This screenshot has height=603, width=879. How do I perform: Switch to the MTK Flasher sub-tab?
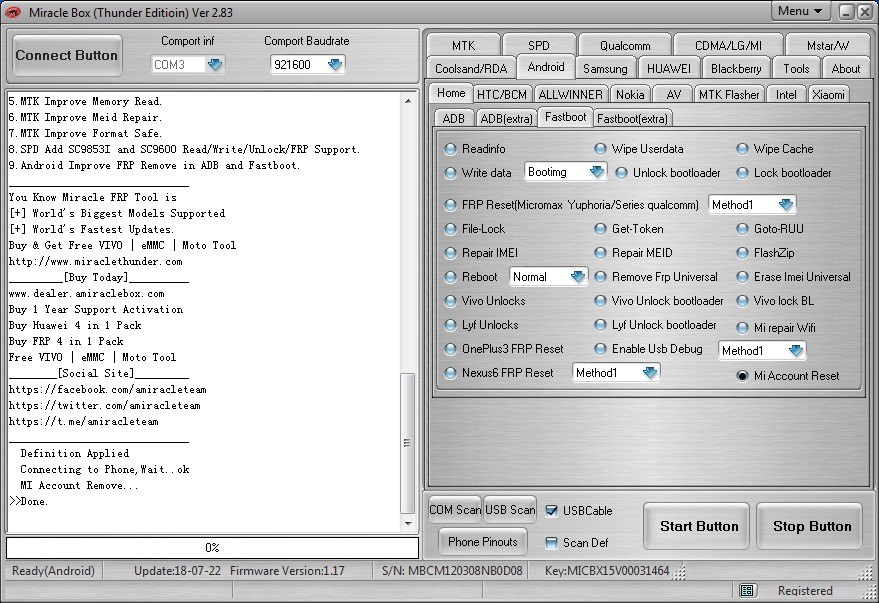coord(729,95)
